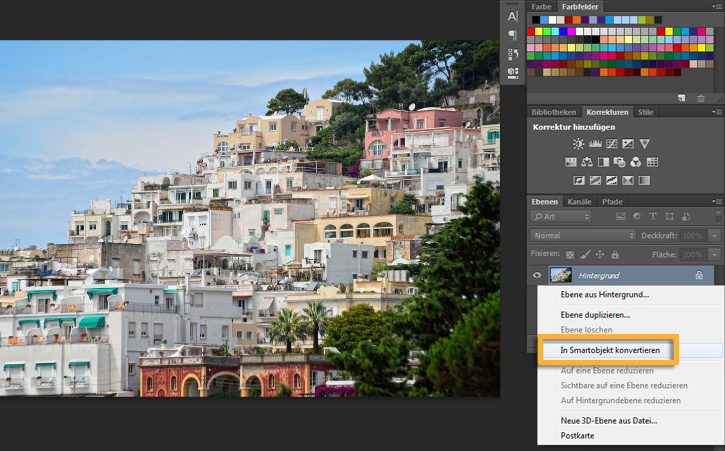
Task: Open the Fläche slider arrow
Action: pyautogui.click(x=715, y=254)
